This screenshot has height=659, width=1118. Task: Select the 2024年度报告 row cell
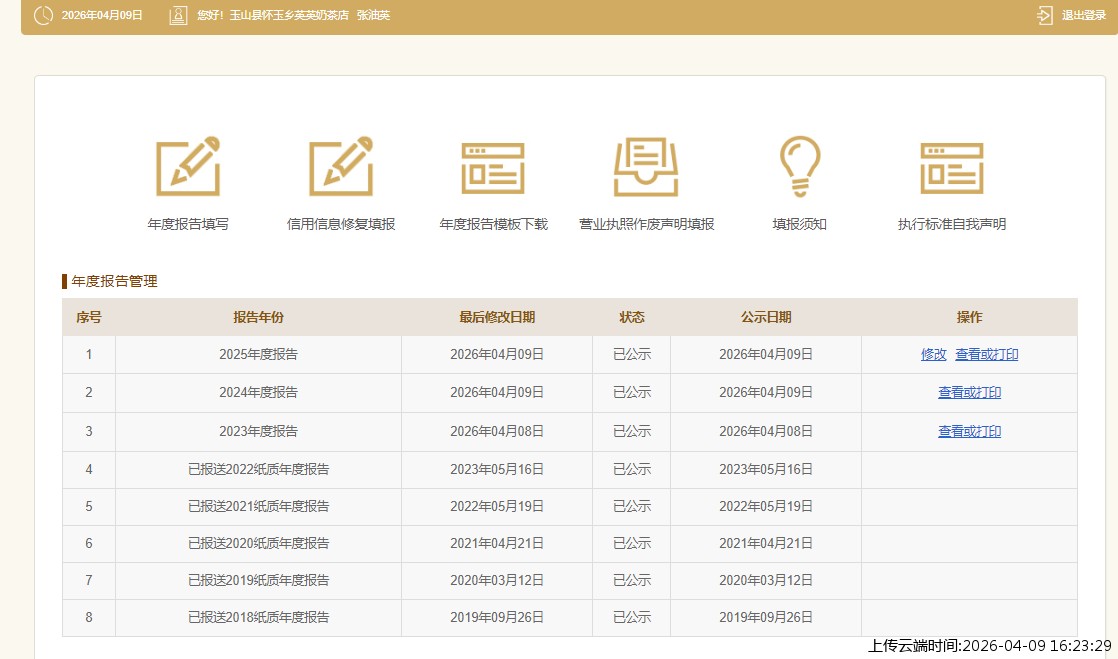coord(258,393)
